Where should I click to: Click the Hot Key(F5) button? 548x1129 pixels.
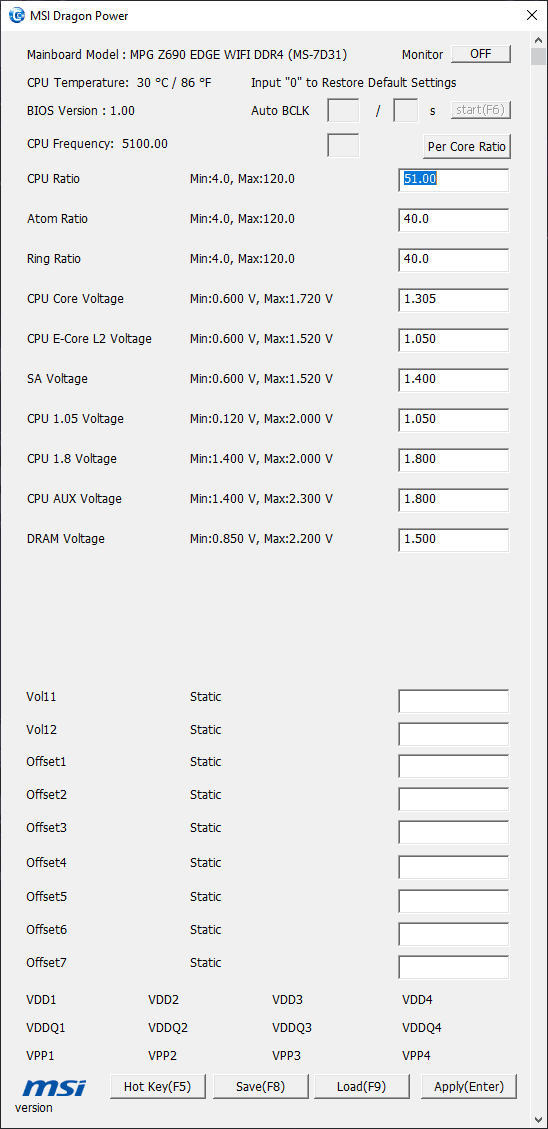tap(158, 1087)
